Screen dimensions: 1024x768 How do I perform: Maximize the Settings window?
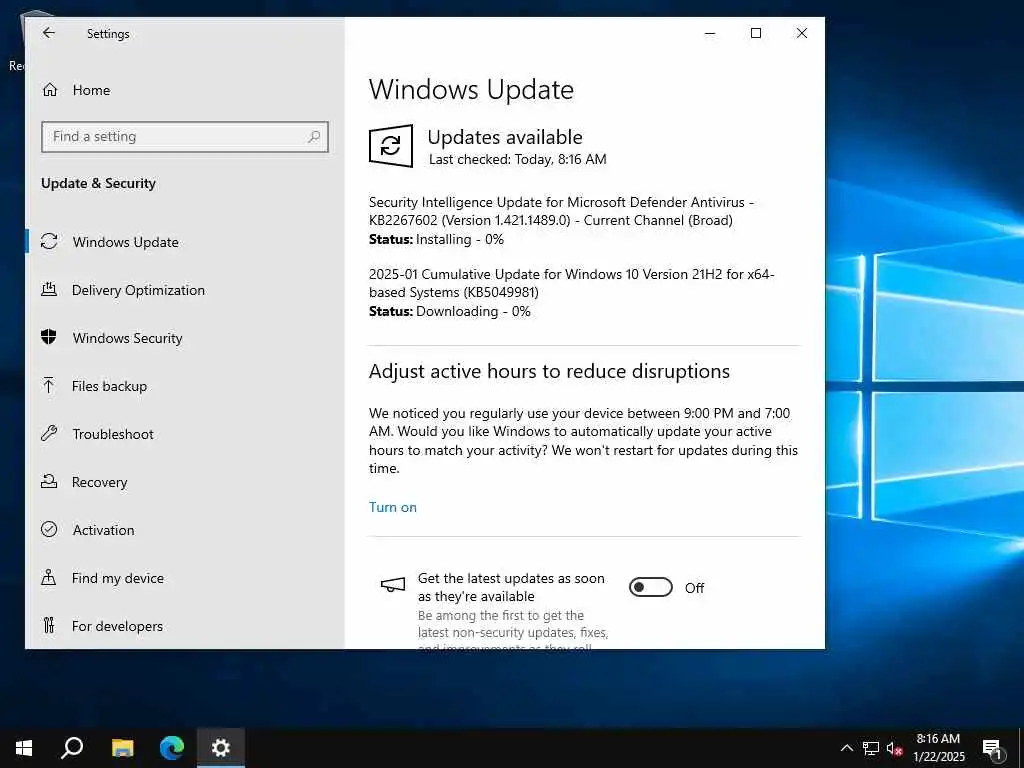click(756, 33)
